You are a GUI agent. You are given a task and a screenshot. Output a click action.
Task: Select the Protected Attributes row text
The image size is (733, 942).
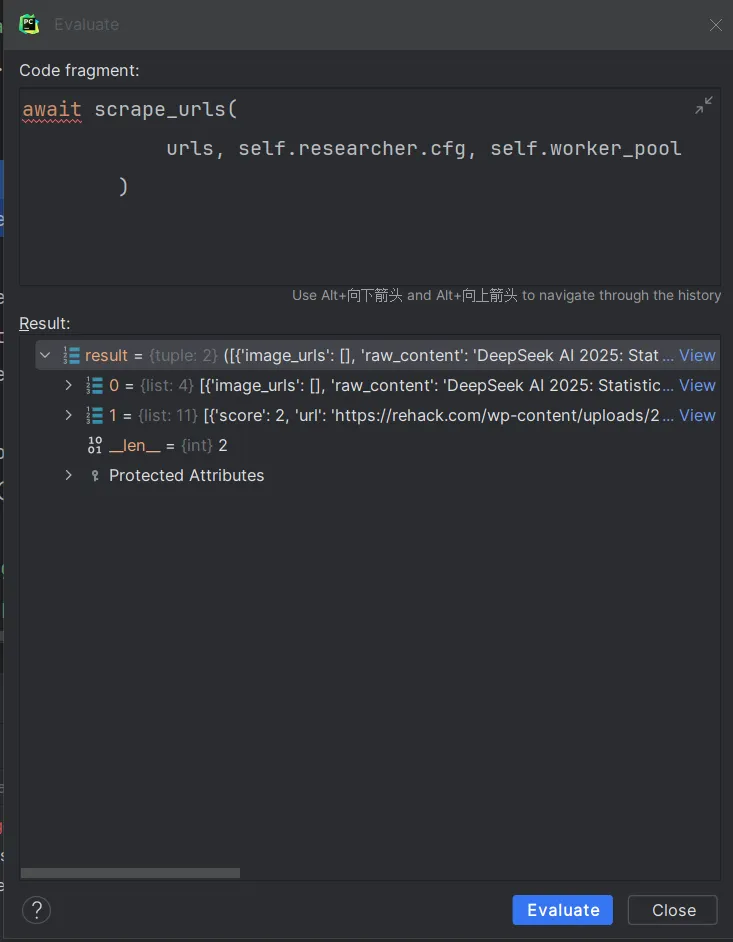[x=186, y=475]
